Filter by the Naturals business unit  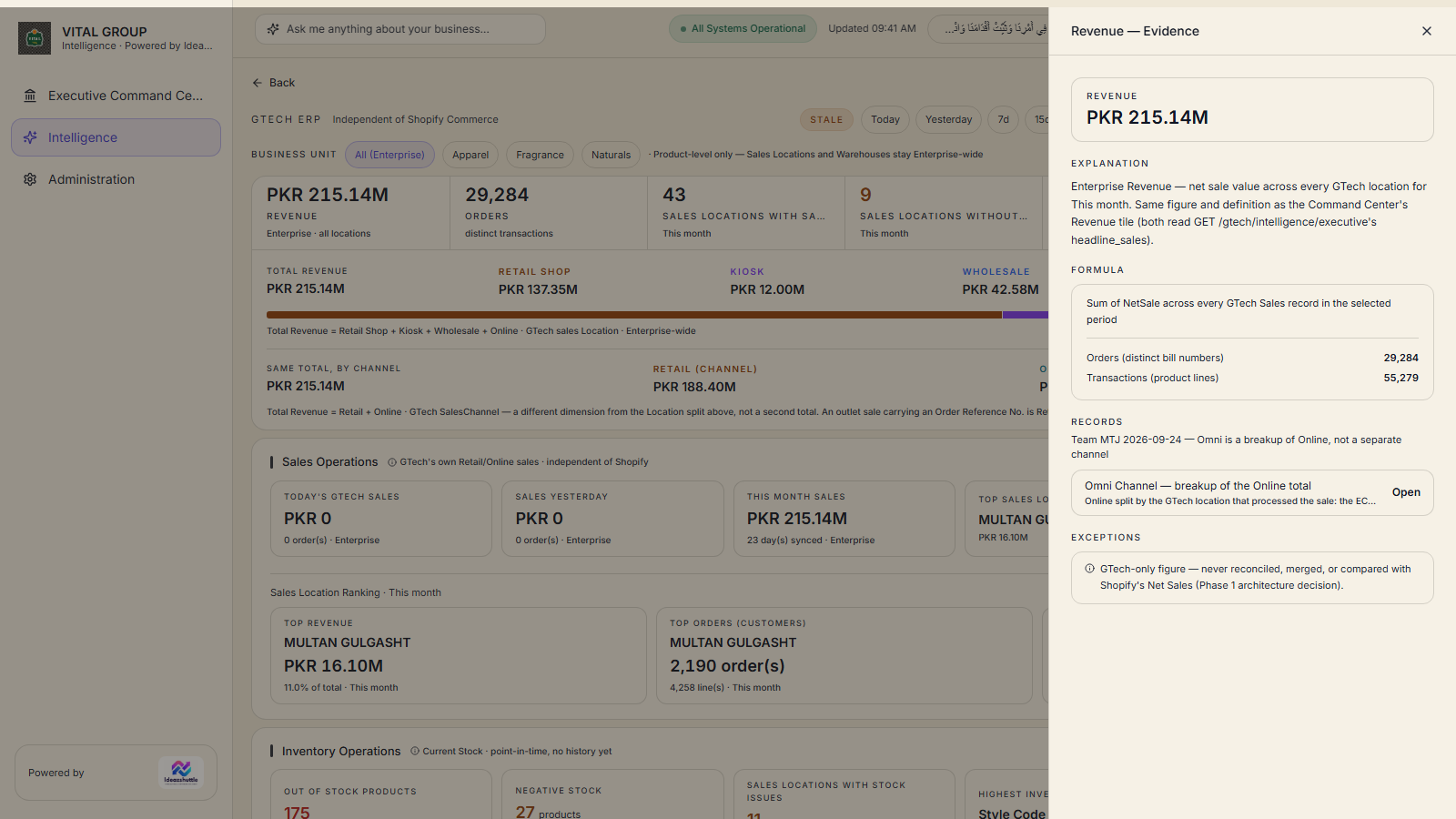coord(611,155)
